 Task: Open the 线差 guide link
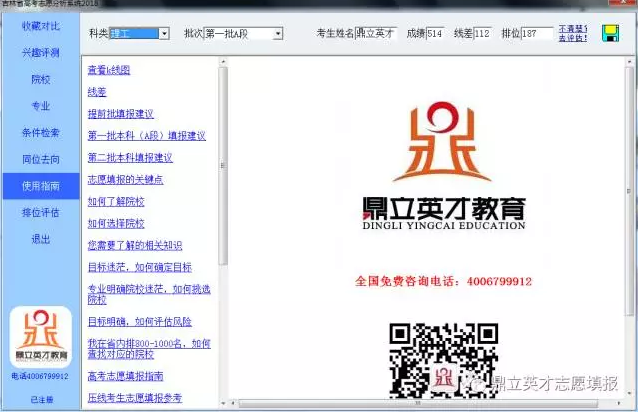click(97, 92)
